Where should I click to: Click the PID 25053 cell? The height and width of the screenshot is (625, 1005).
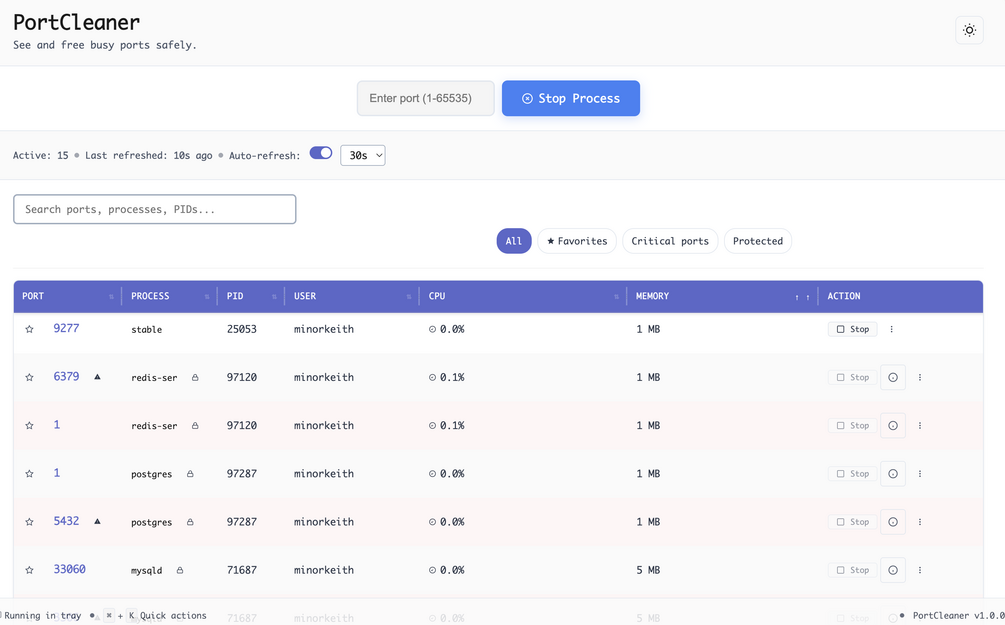click(242, 329)
